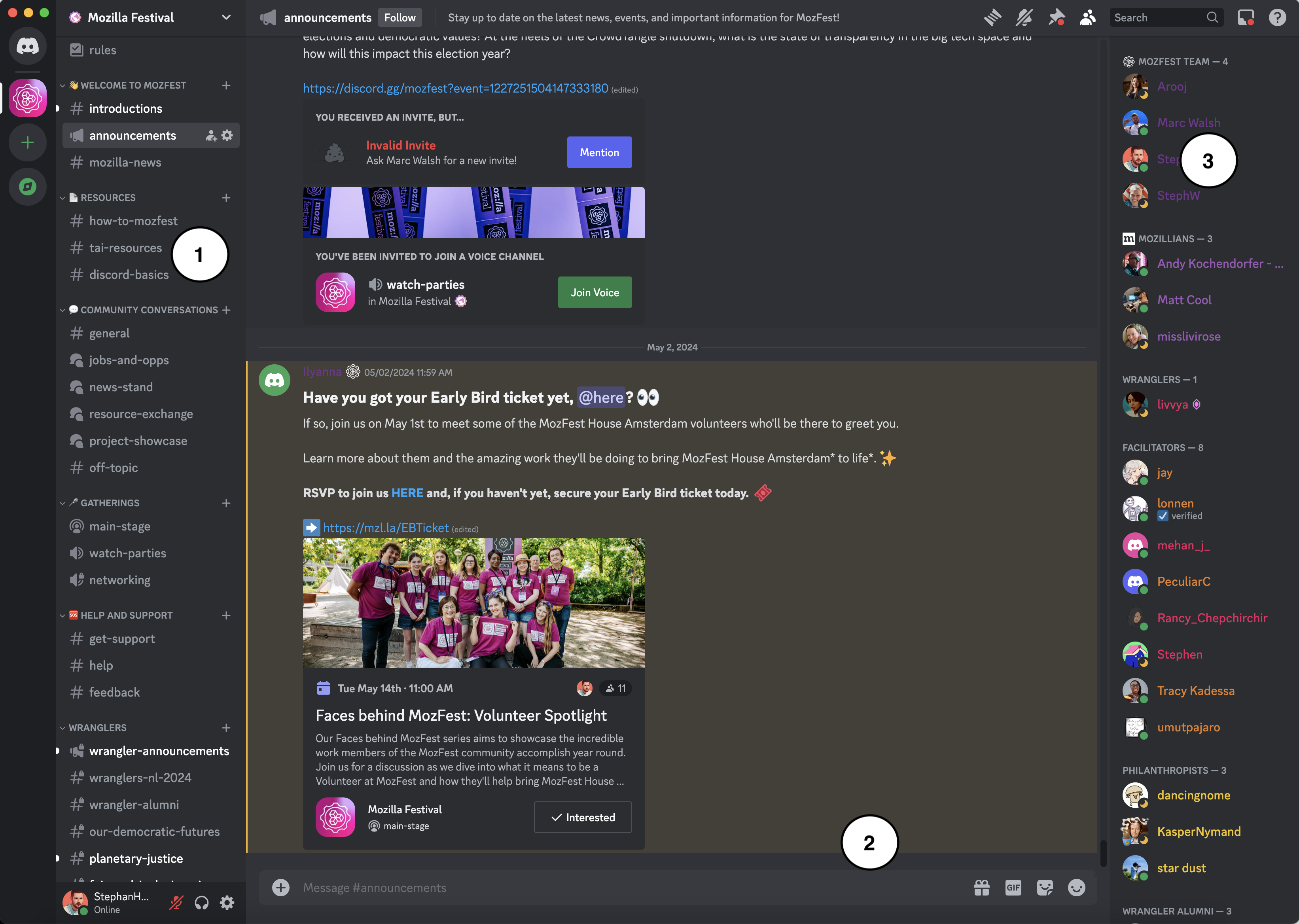Toggle Interested on the Volunteer Spotlight event
The height and width of the screenshot is (924, 1299).
583,817
